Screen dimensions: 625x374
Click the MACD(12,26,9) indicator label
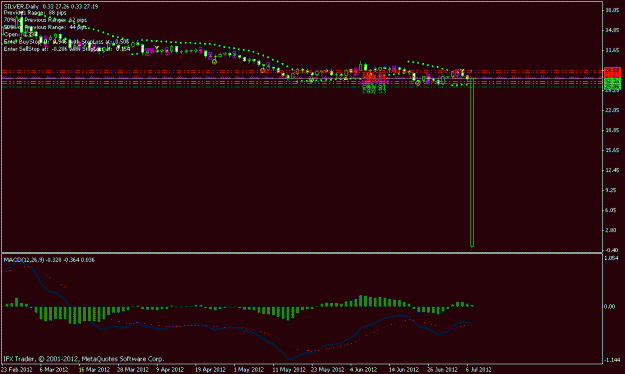(49, 260)
